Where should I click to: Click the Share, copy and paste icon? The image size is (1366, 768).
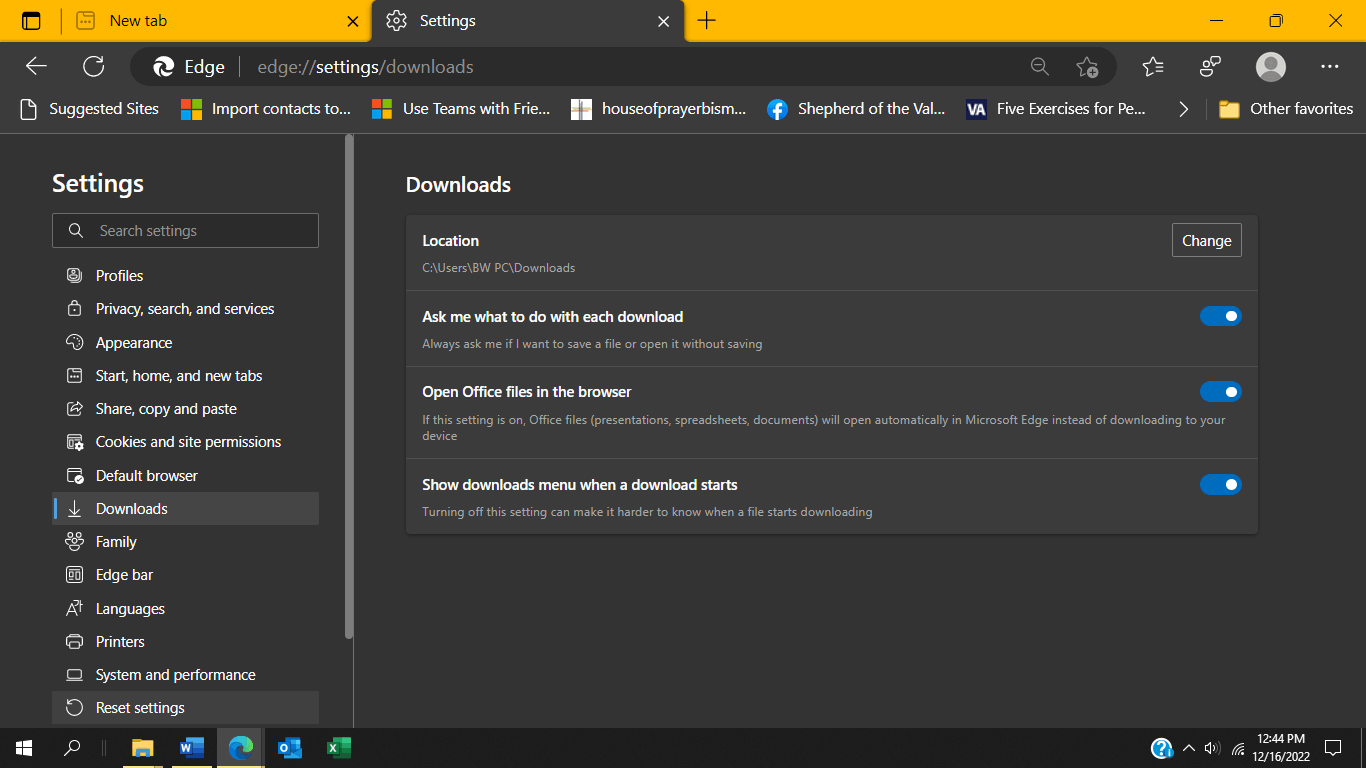[74, 408]
